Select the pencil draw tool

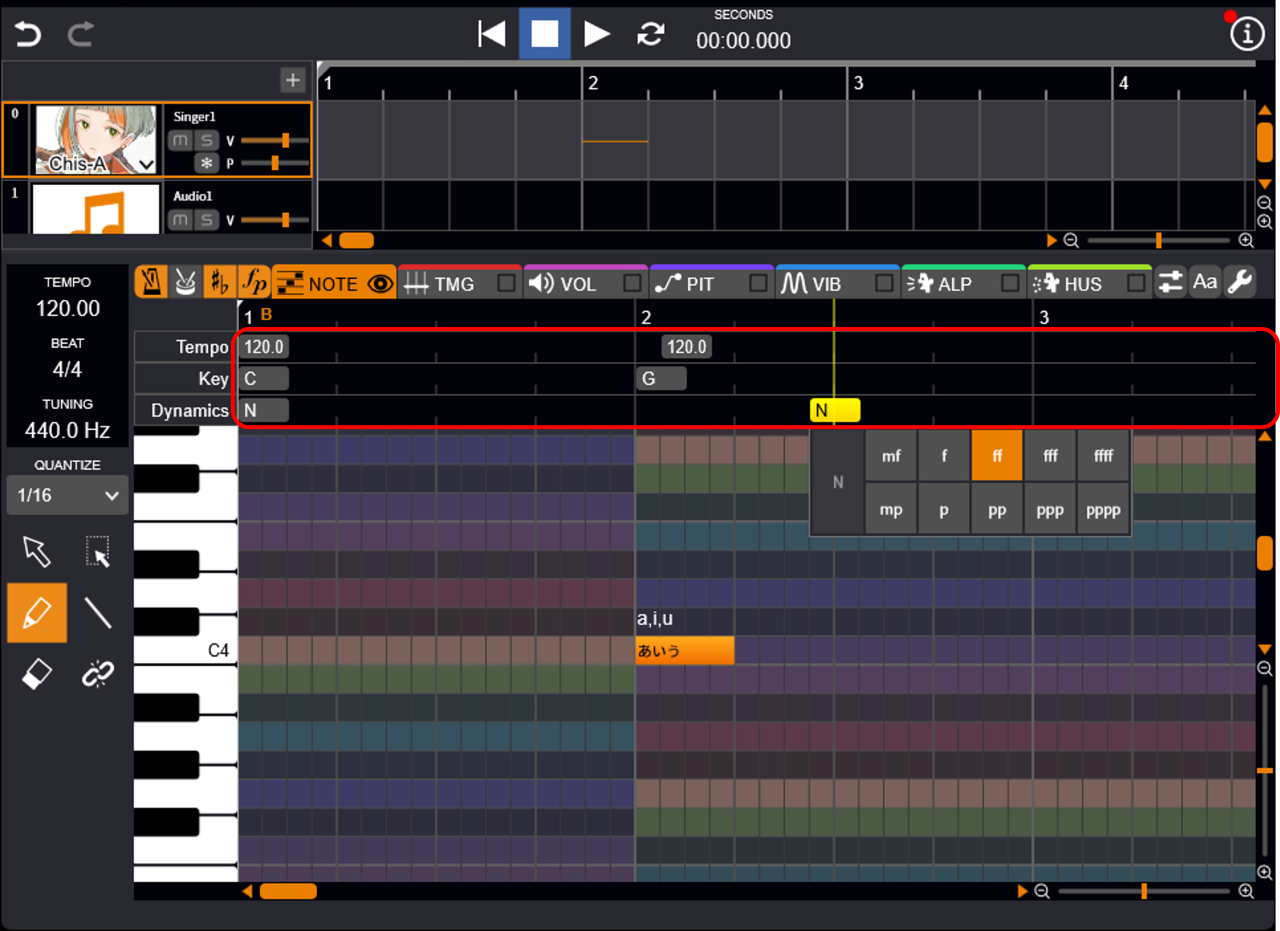coord(37,612)
